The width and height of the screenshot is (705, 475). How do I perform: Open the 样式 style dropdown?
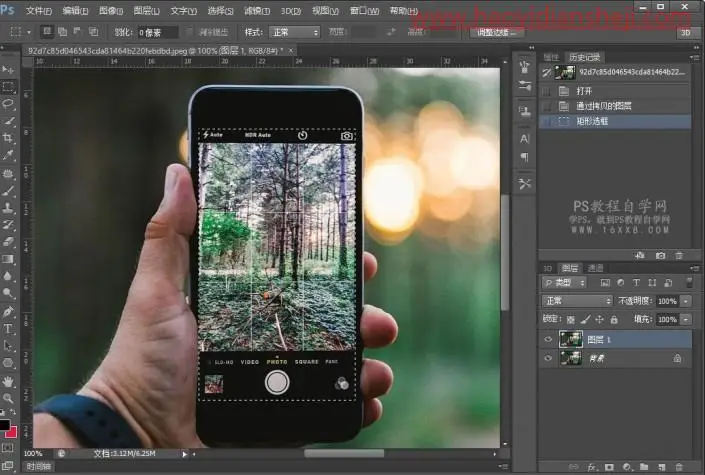[294, 32]
